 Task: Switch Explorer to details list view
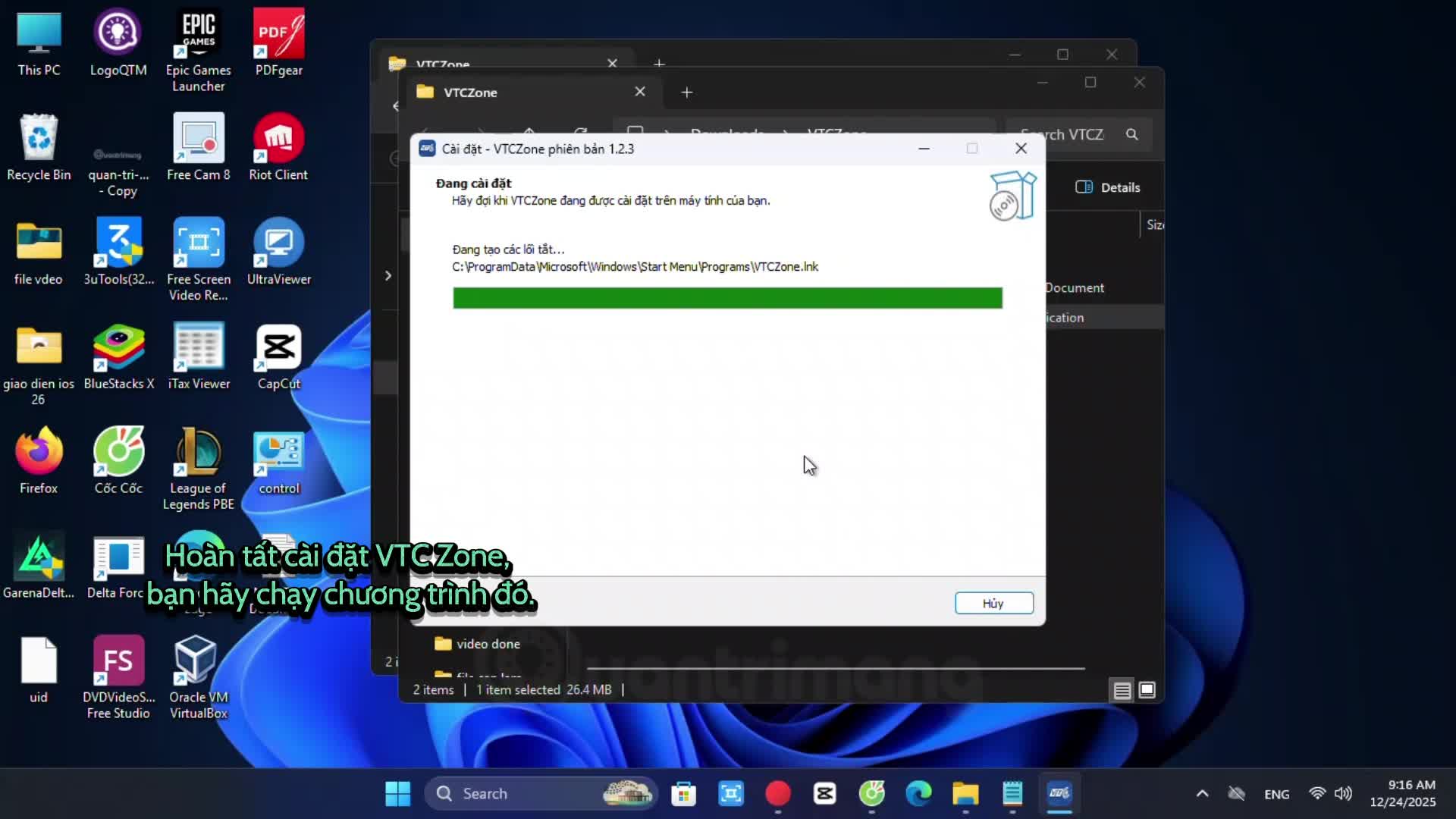[1122, 690]
